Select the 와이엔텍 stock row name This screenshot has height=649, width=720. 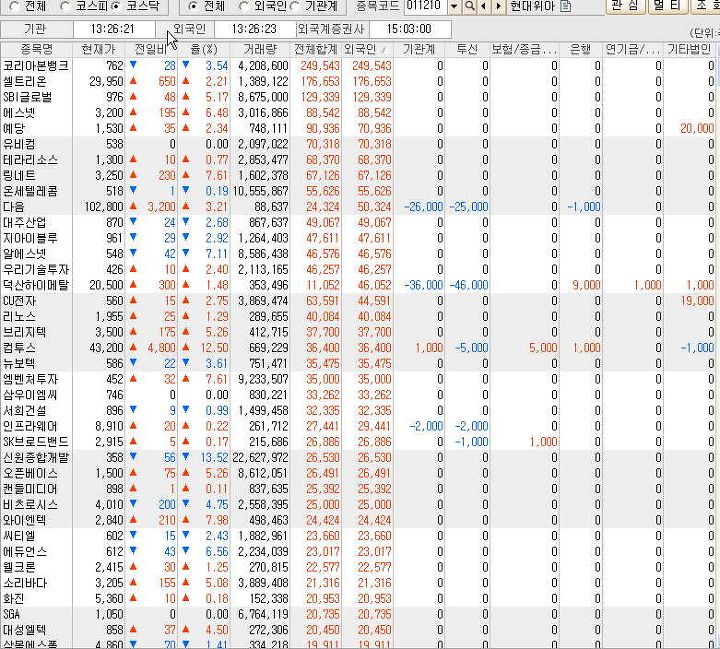tap(25, 520)
